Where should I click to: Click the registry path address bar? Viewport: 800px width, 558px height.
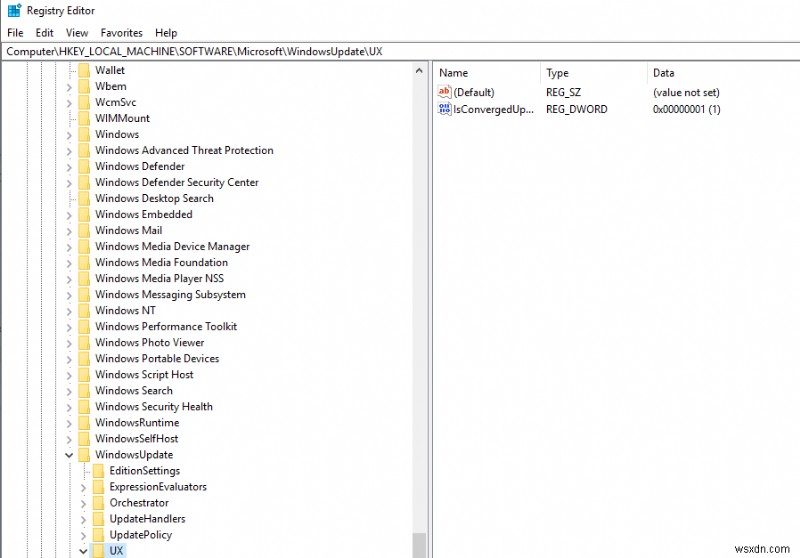(400, 52)
